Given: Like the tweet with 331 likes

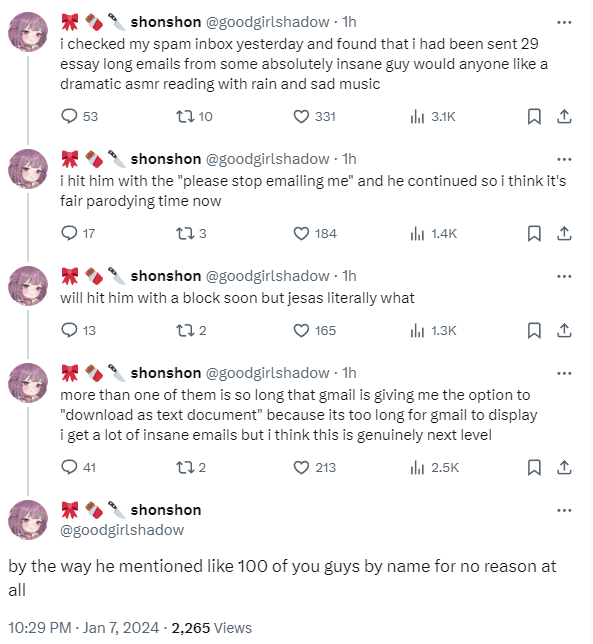Looking at the screenshot, I should click(315, 117).
